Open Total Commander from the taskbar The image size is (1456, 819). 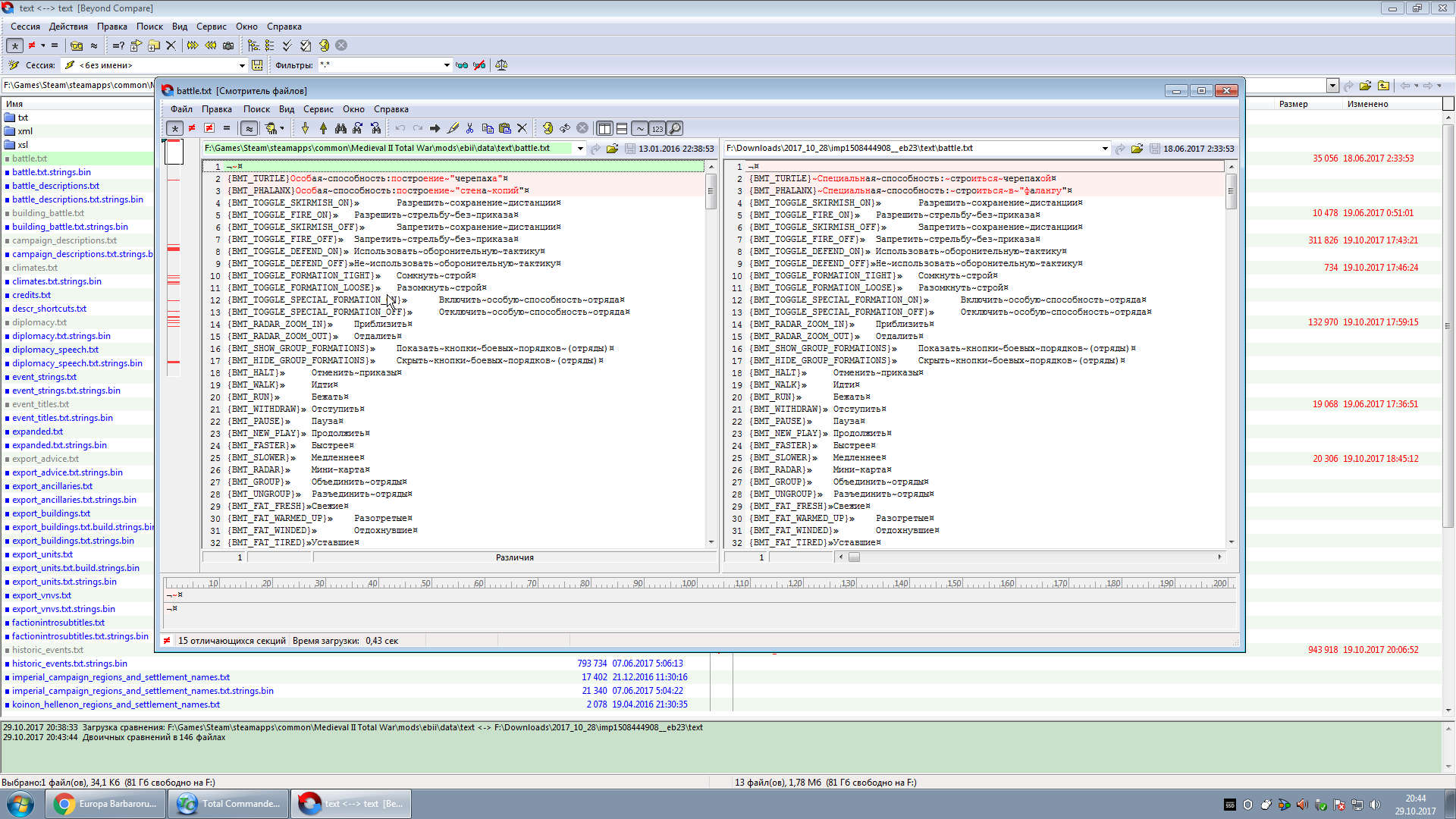pos(228,804)
